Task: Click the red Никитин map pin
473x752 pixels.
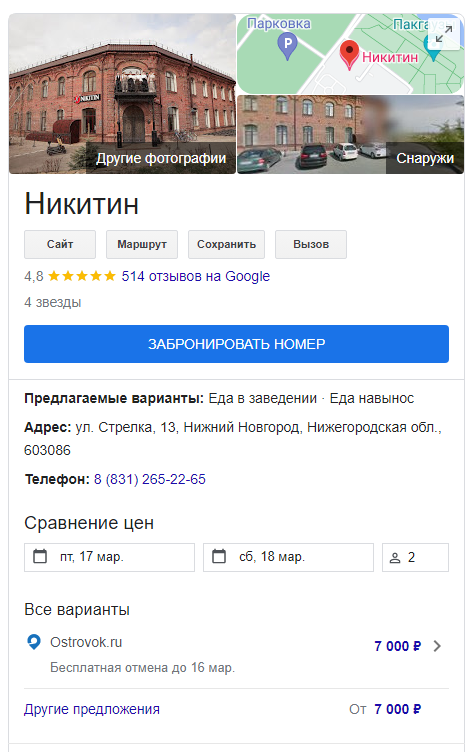Action: [x=349, y=54]
